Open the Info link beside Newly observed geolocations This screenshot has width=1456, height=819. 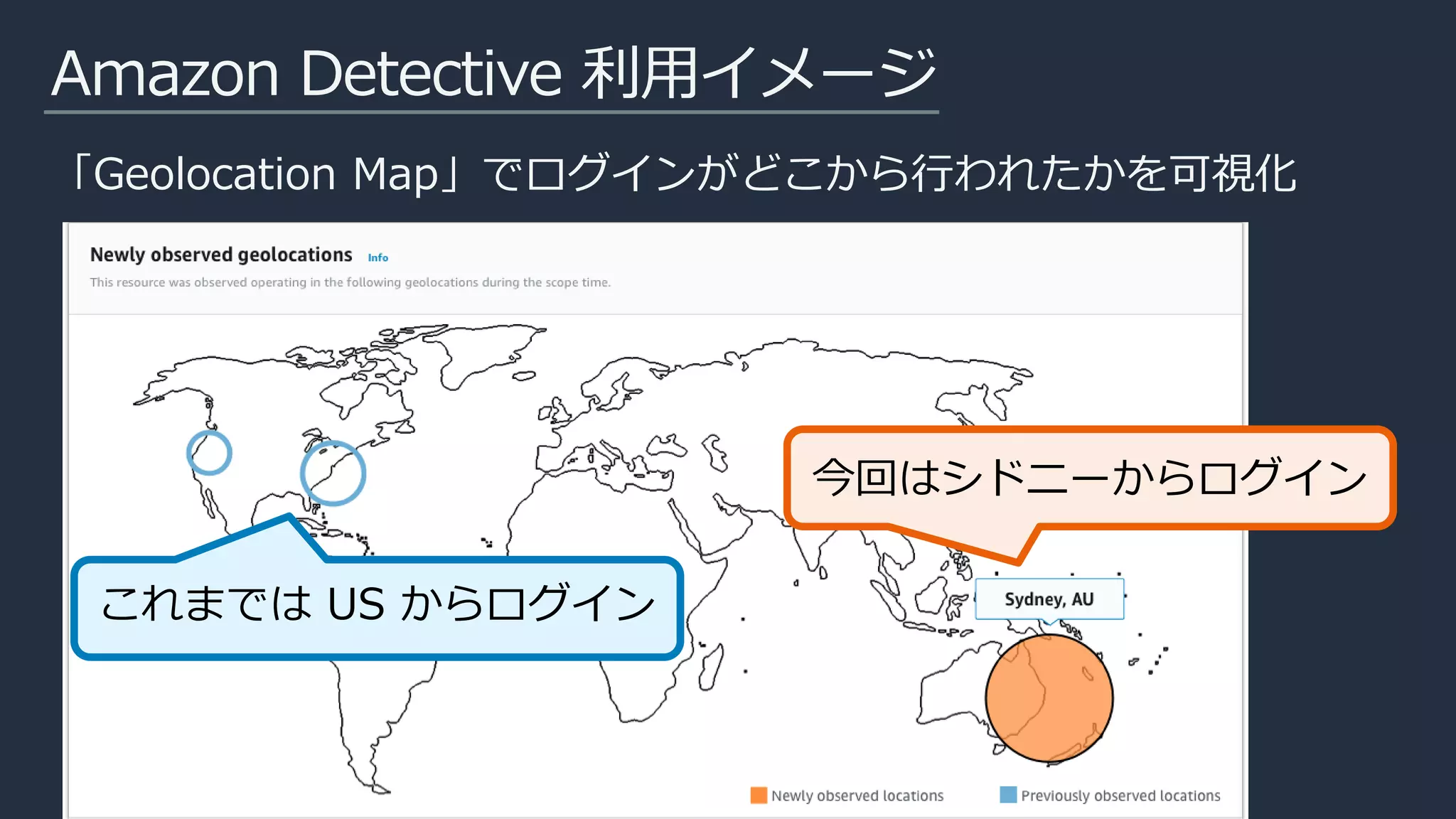tap(378, 257)
